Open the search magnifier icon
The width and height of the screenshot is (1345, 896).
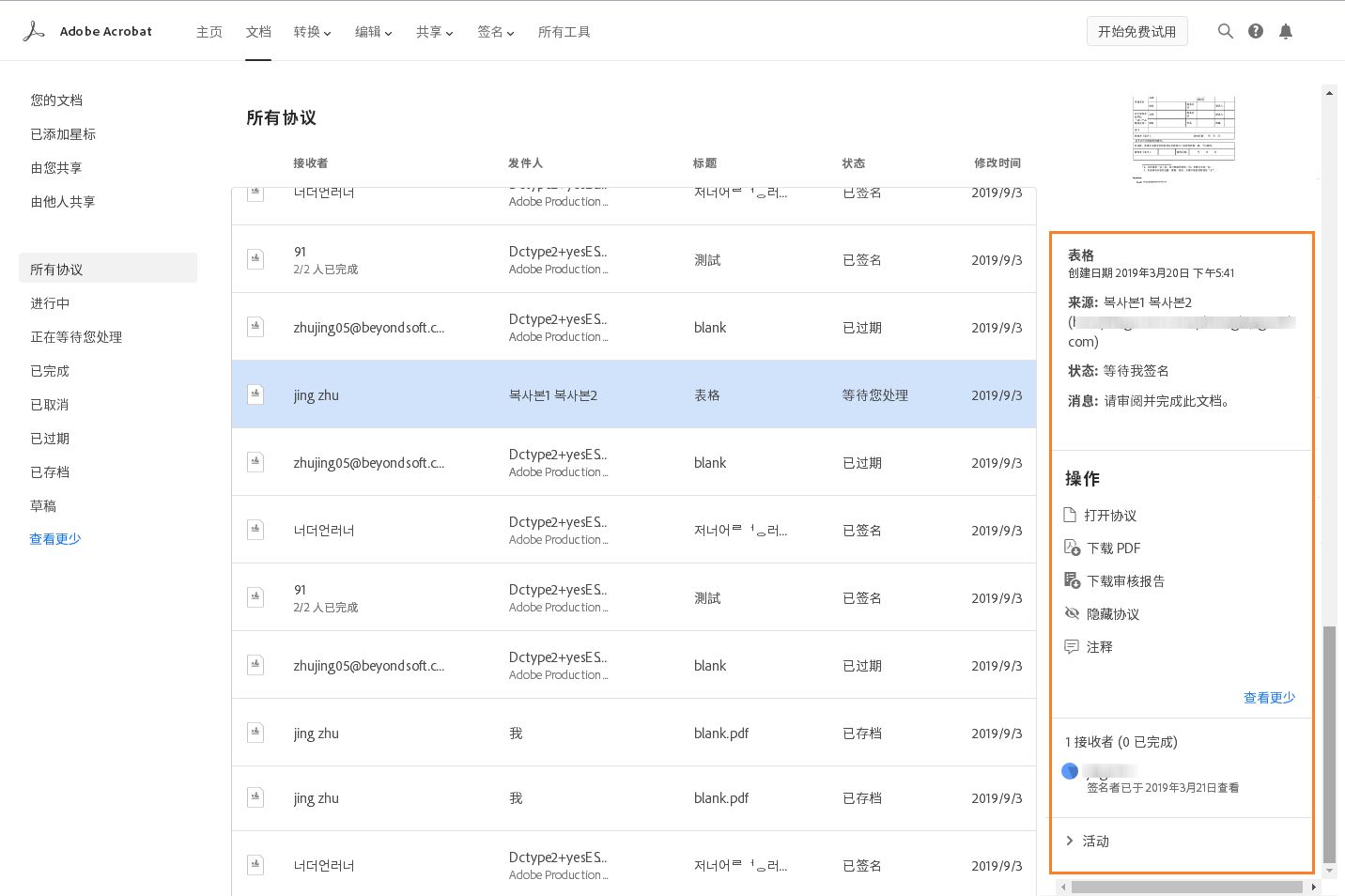[x=1226, y=31]
